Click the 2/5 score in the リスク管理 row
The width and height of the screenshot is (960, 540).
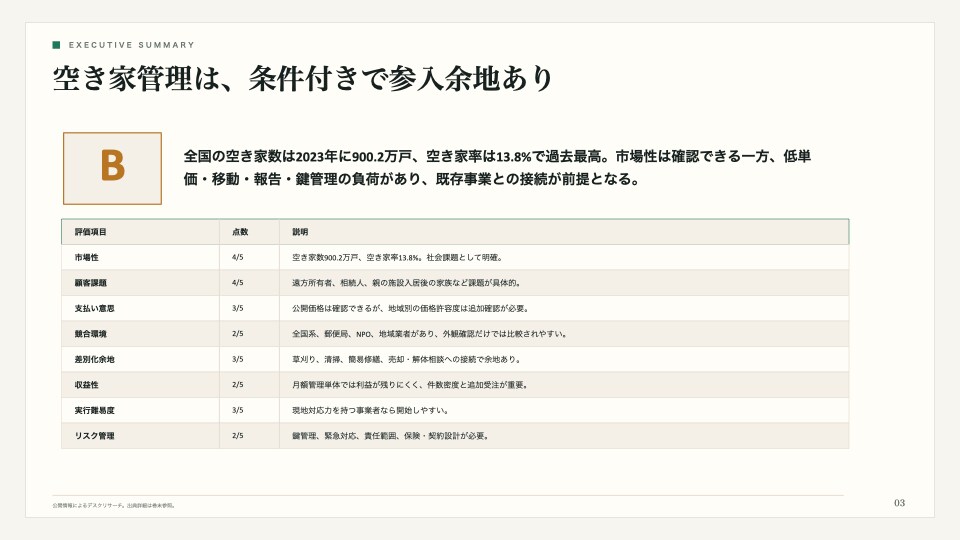click(238, 436)
